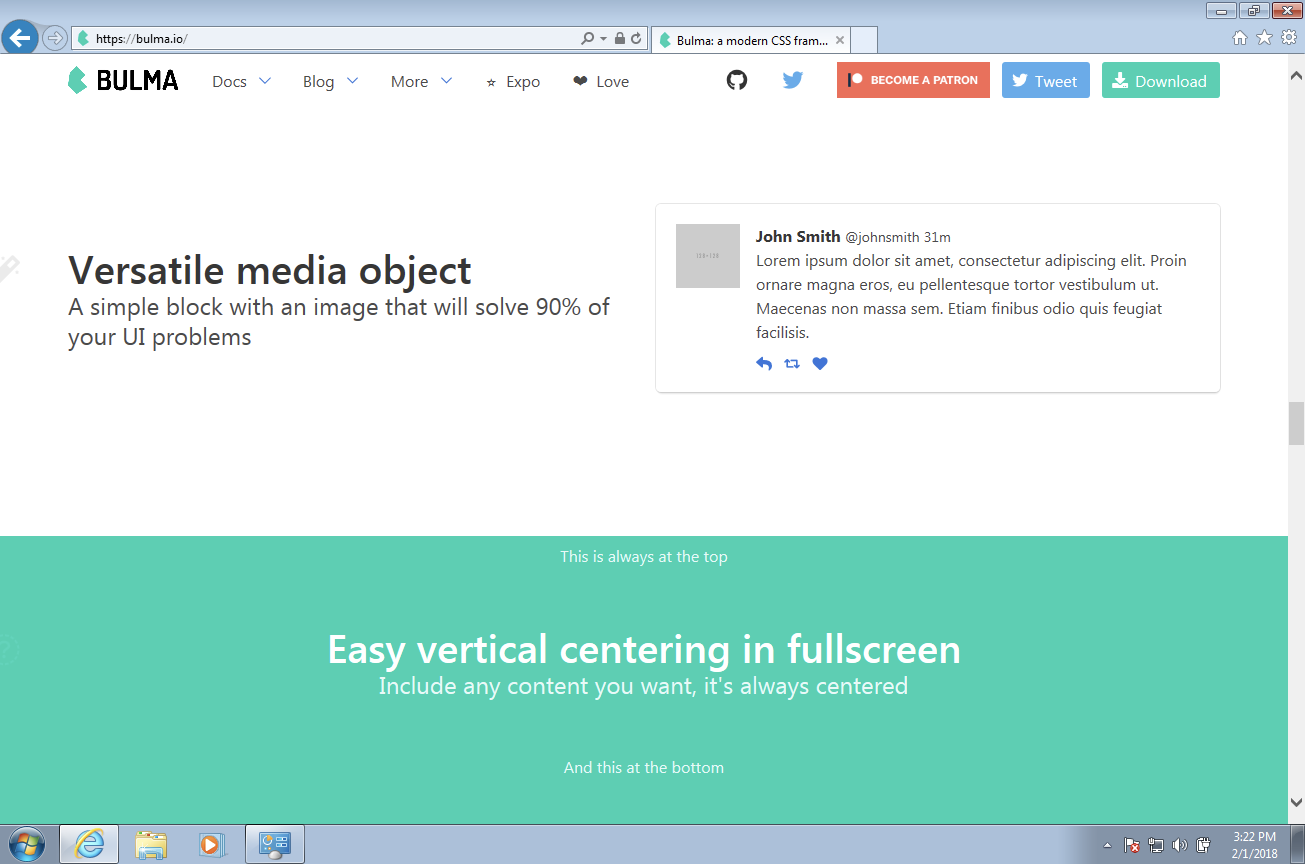The height and width of the screenshot is (864, 1305).
Task: Click the Become a Patron button
Action: click(912, 80)
